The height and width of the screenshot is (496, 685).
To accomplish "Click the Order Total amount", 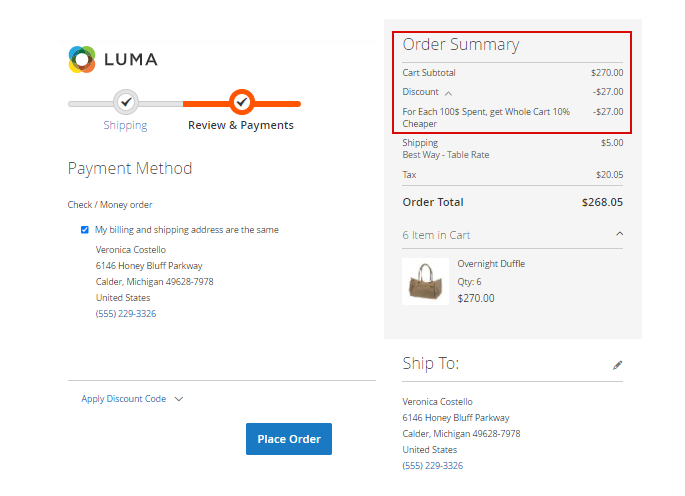I will point(602,202).
